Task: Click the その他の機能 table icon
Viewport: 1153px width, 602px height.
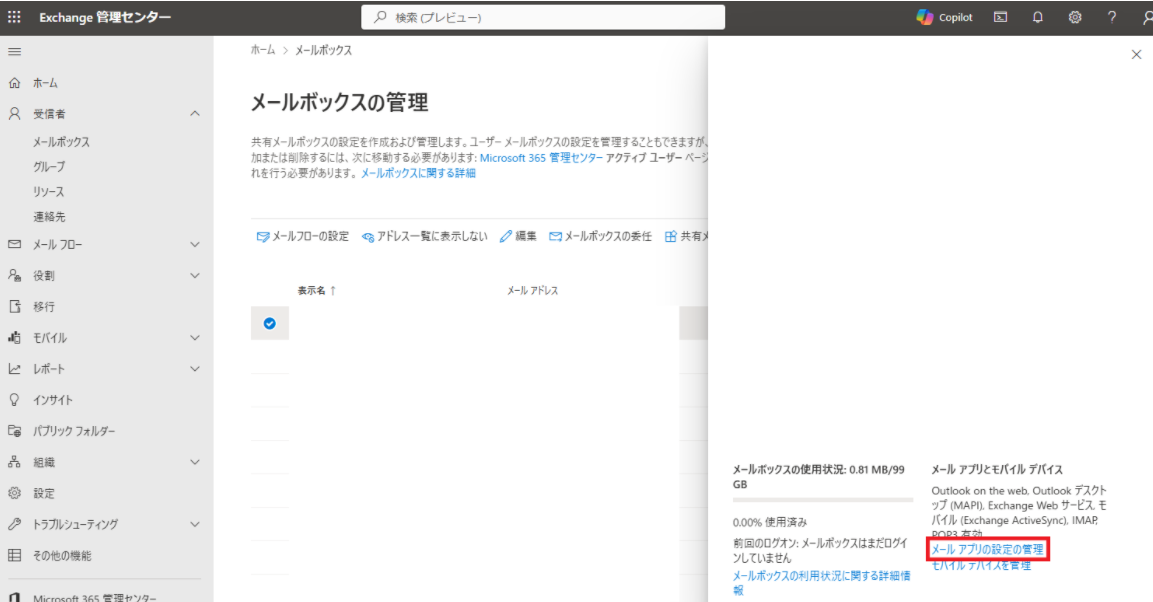Action: pos(14,555)
